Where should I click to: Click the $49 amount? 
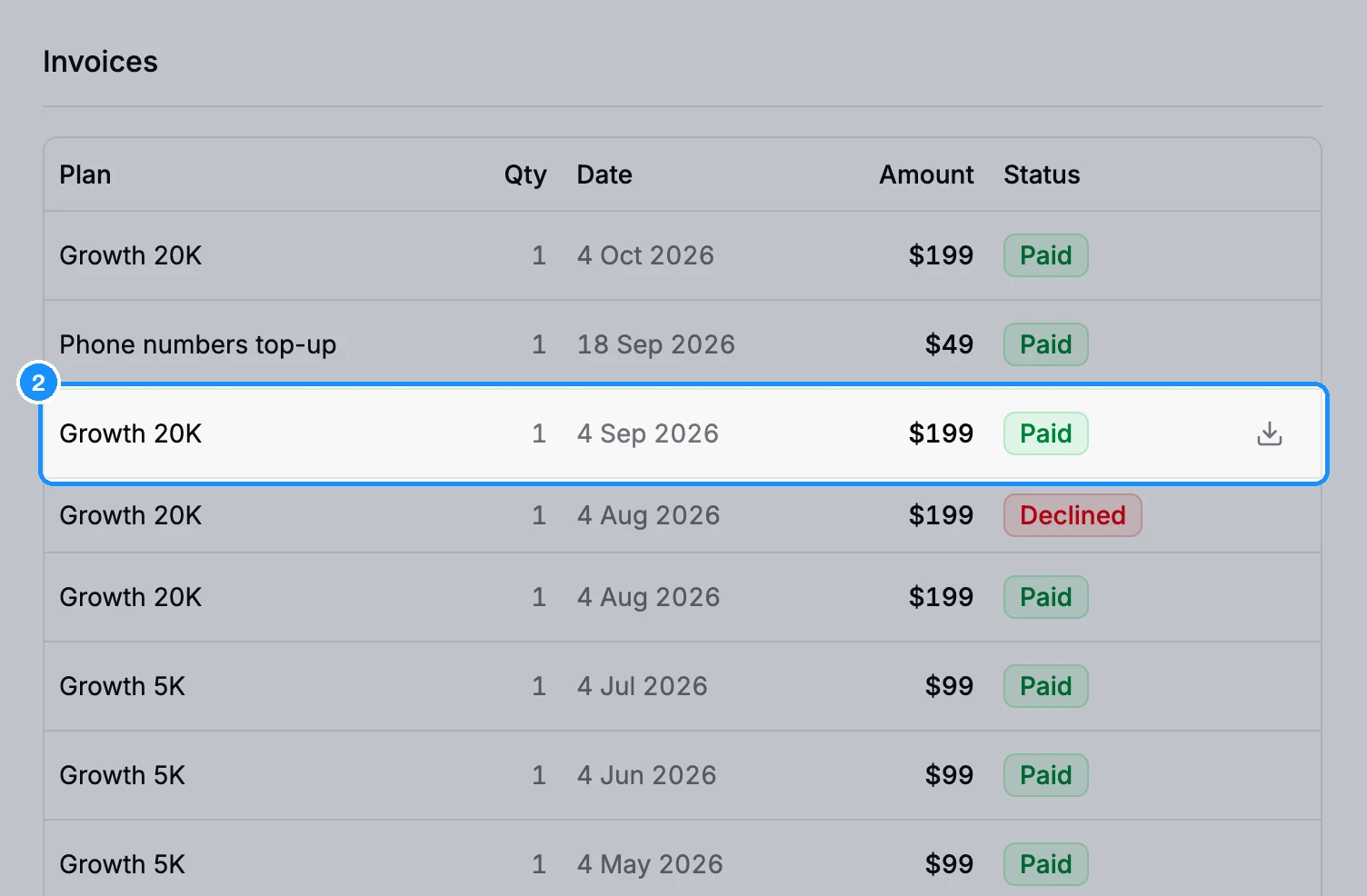(949, 344)
